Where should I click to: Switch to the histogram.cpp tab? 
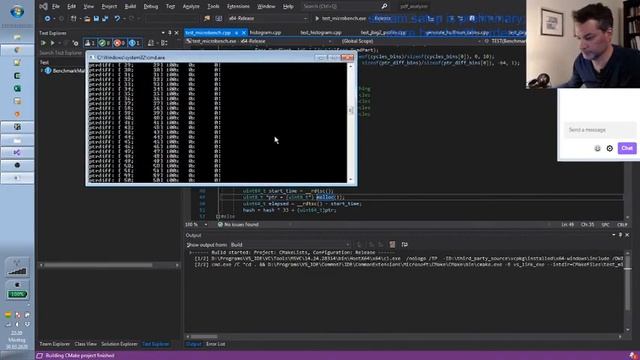click(x=265, y=32)
